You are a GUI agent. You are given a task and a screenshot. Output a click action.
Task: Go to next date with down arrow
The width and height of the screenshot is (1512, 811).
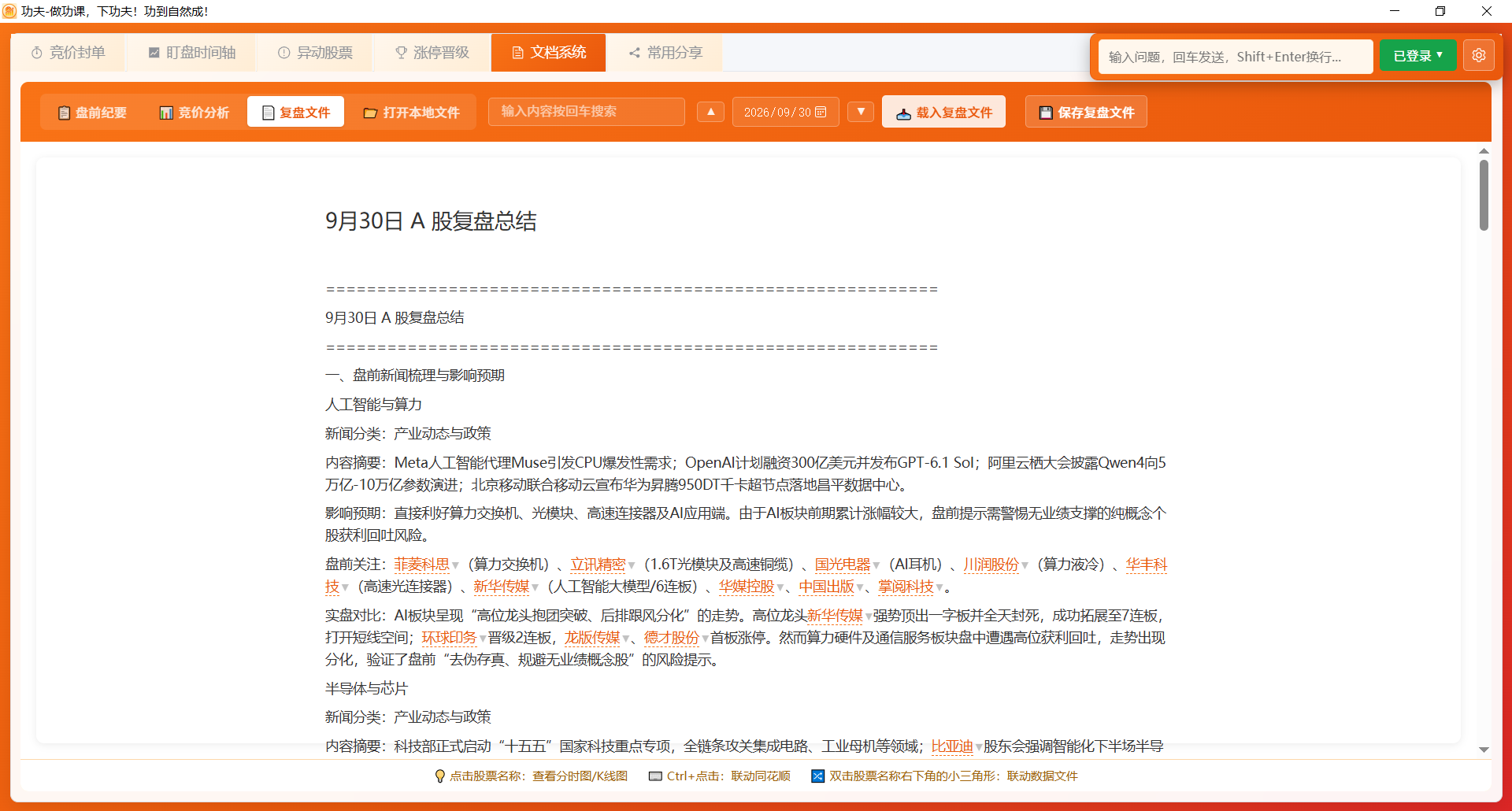click(x=861, y=112)
